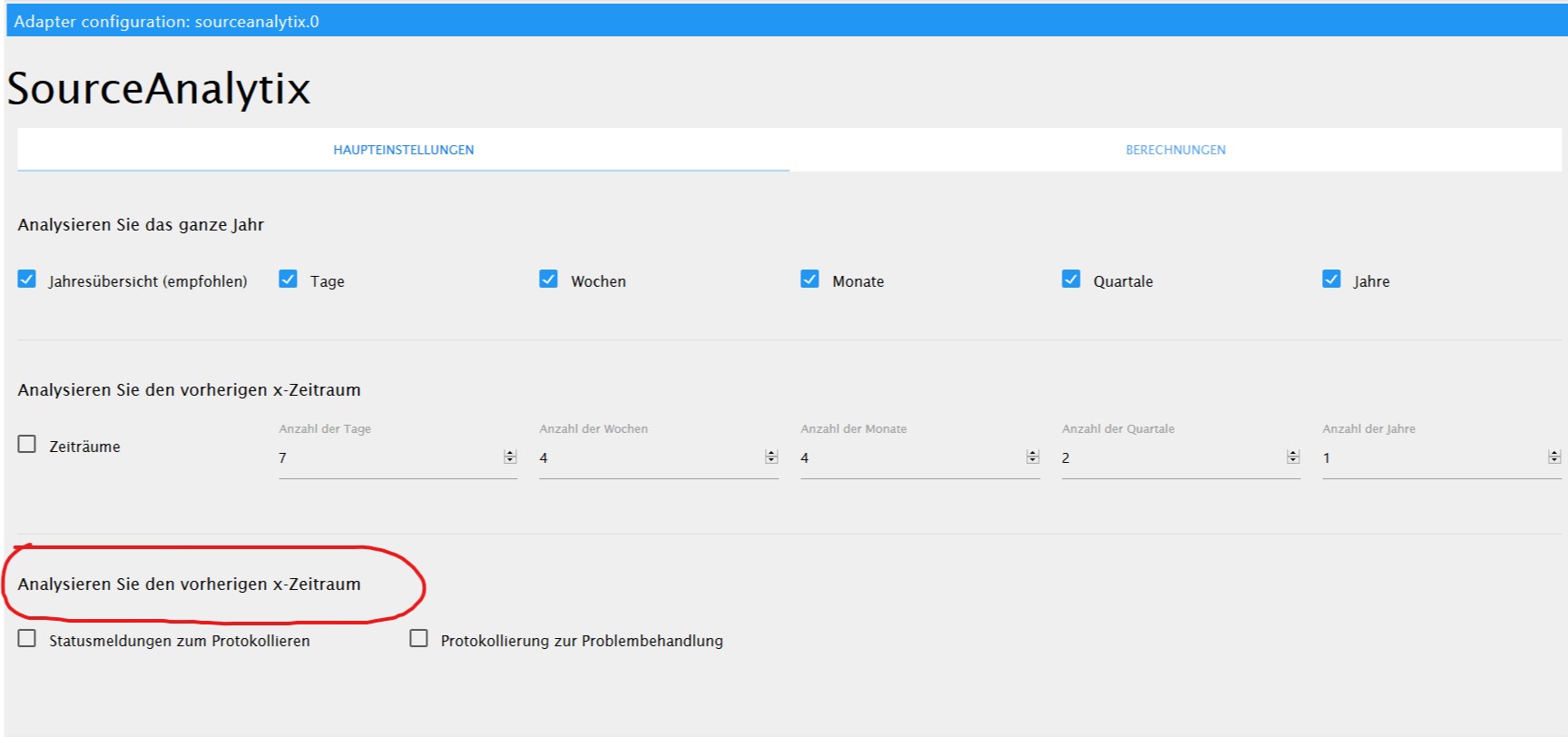
Task: Disable the Jahre checkbox
Action: tap(1332, 280)
